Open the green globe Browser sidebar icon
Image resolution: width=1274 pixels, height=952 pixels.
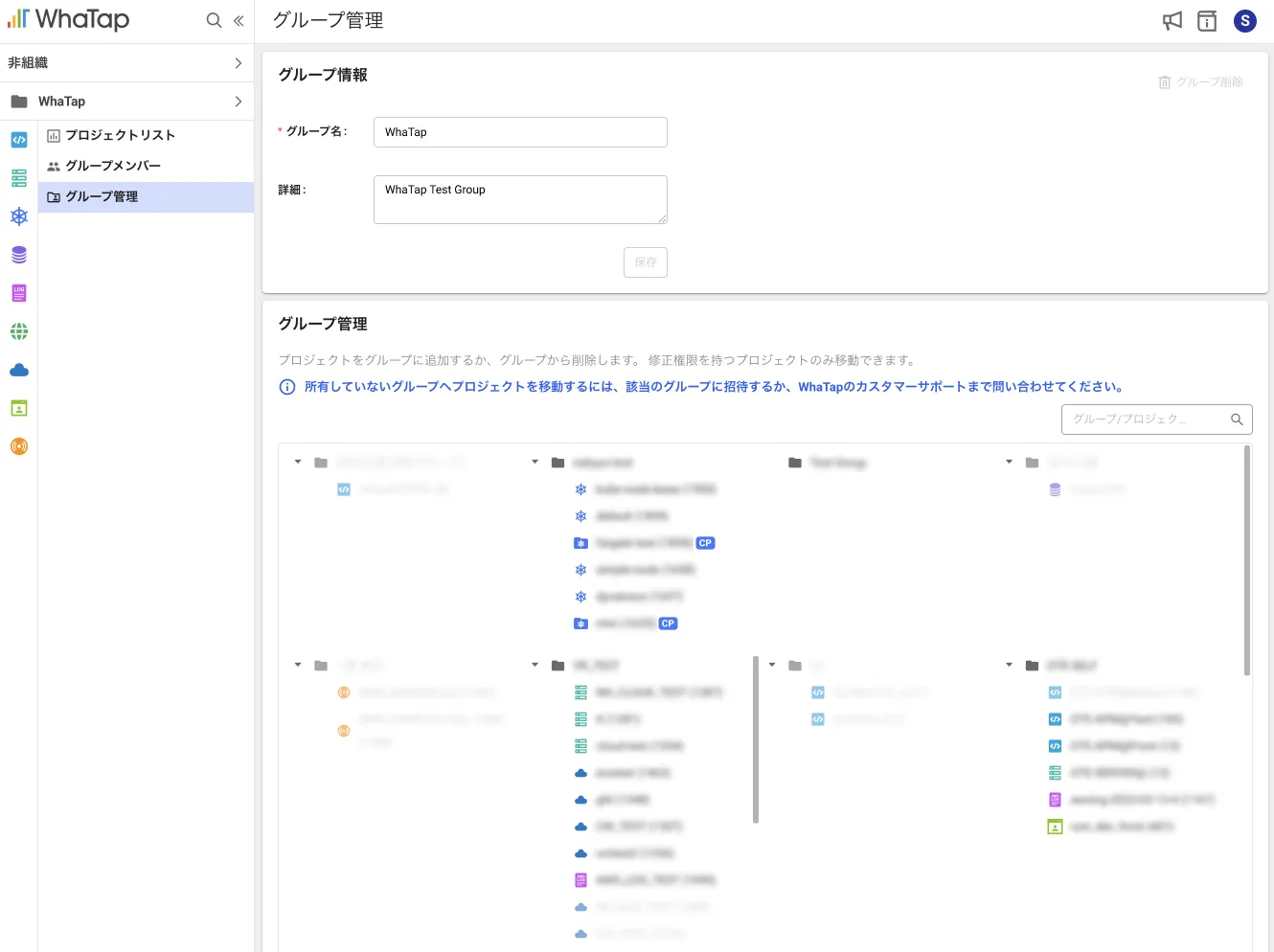[x=19, y=331]
